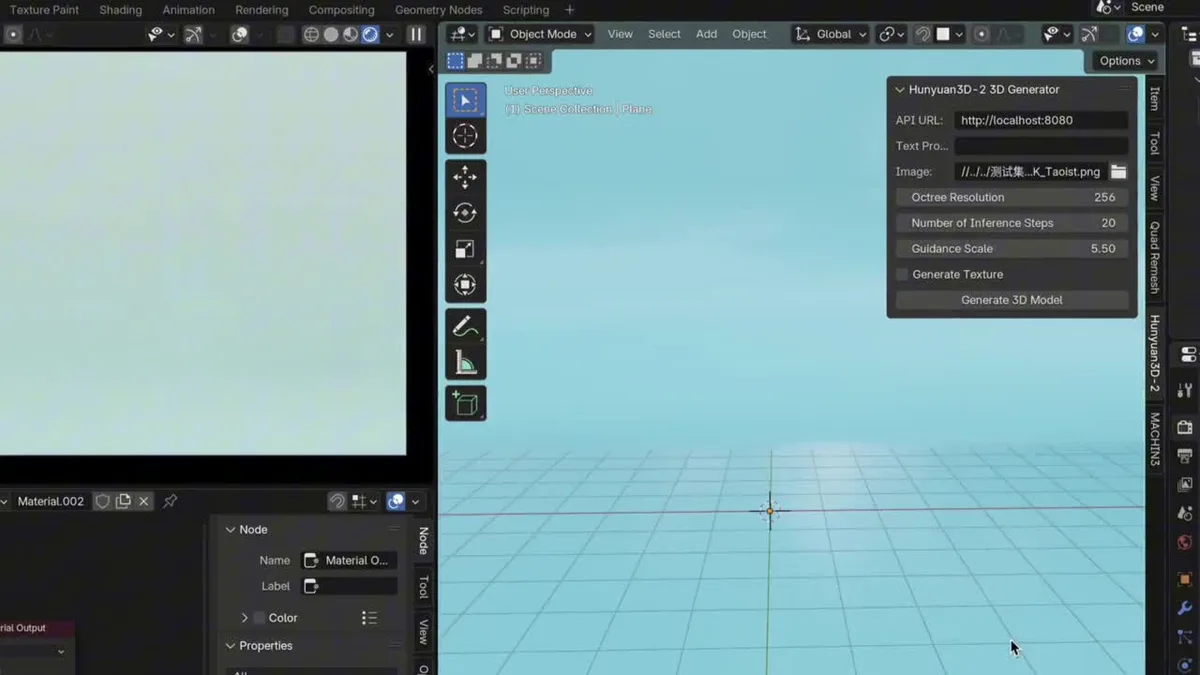Open the MACHIN3 sidebar tab

[1154, 440]
